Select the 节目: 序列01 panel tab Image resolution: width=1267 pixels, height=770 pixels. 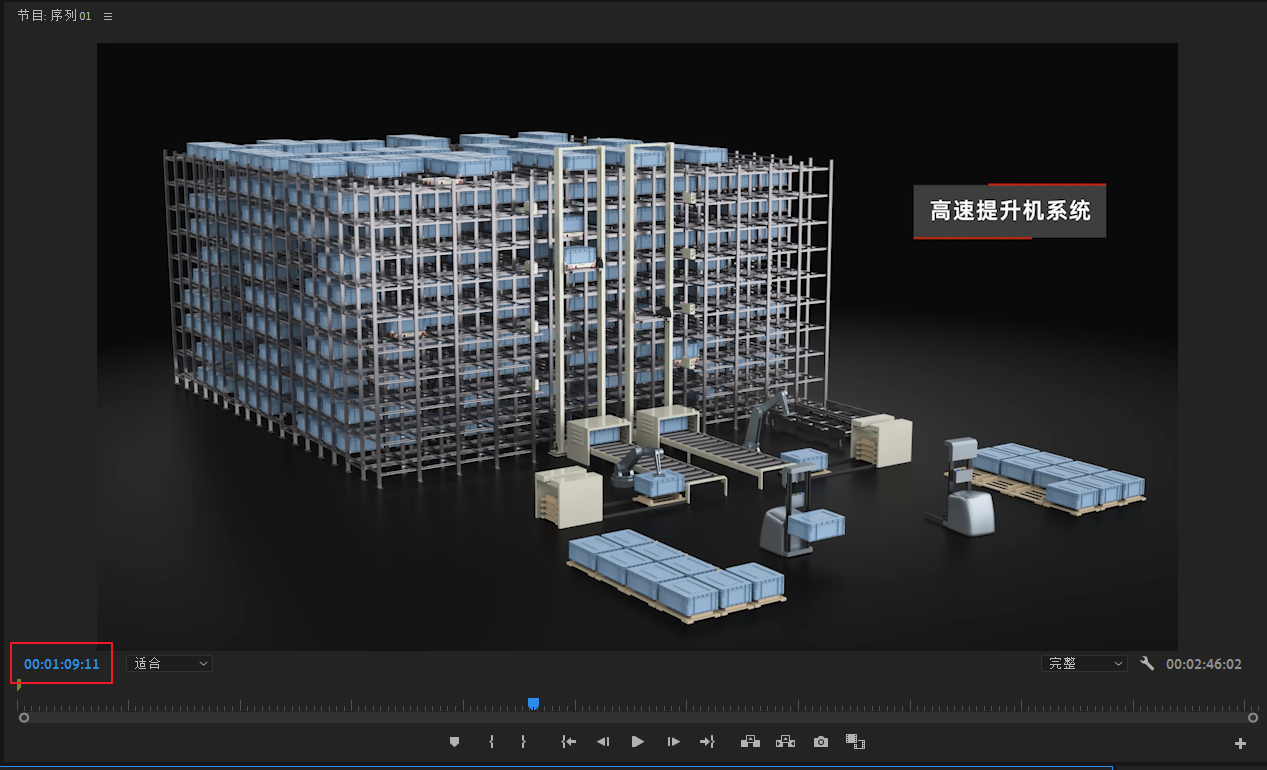point(54,17)
